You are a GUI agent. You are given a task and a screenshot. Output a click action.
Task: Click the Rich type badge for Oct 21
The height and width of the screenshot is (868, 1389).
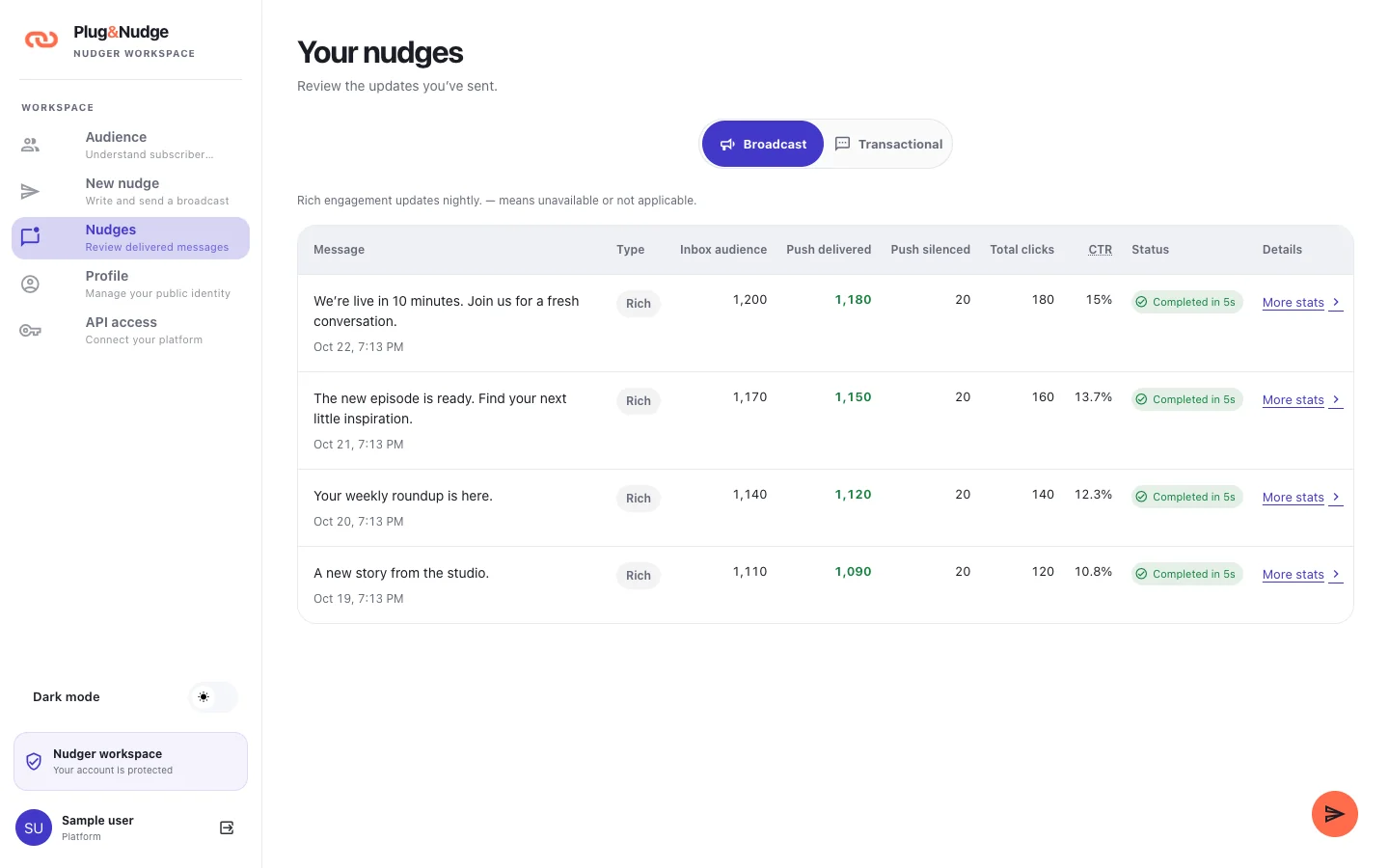[639, 400]
